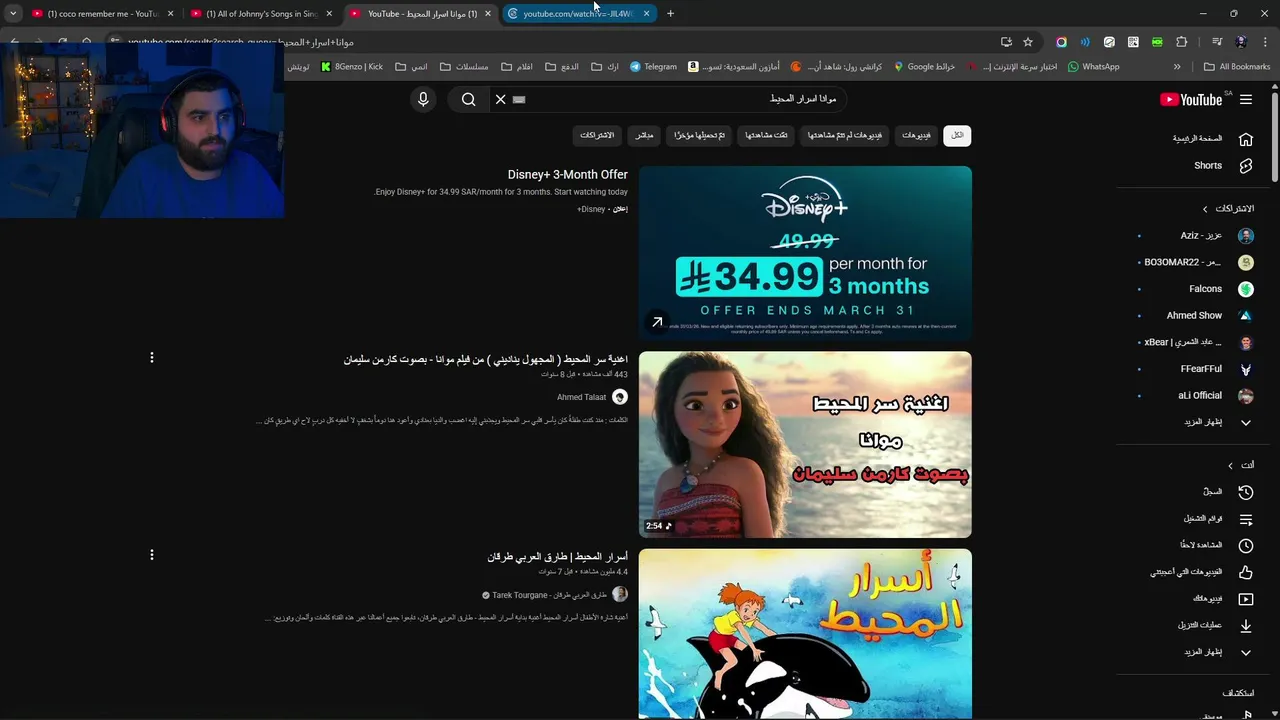Viewport: 1280px width, 720px height.
Task: Open options menu for أسرار المحيط video
Action: point(152,554)
